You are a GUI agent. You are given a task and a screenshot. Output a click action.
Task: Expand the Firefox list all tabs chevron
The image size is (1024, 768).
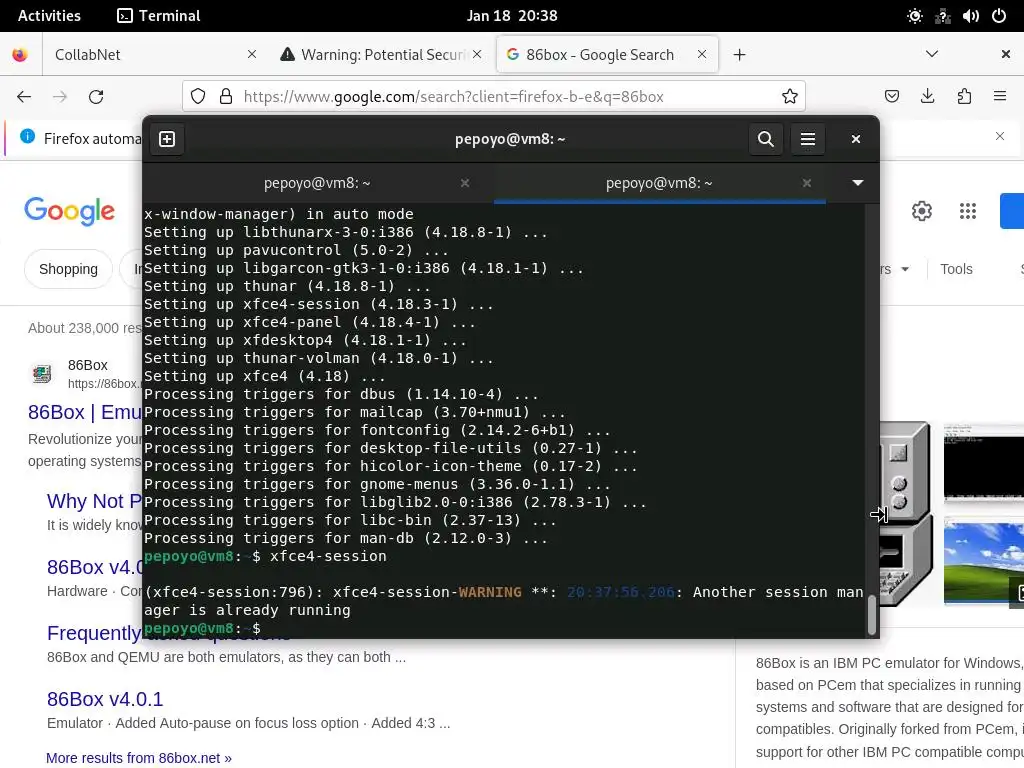click(x=932, y=54)
